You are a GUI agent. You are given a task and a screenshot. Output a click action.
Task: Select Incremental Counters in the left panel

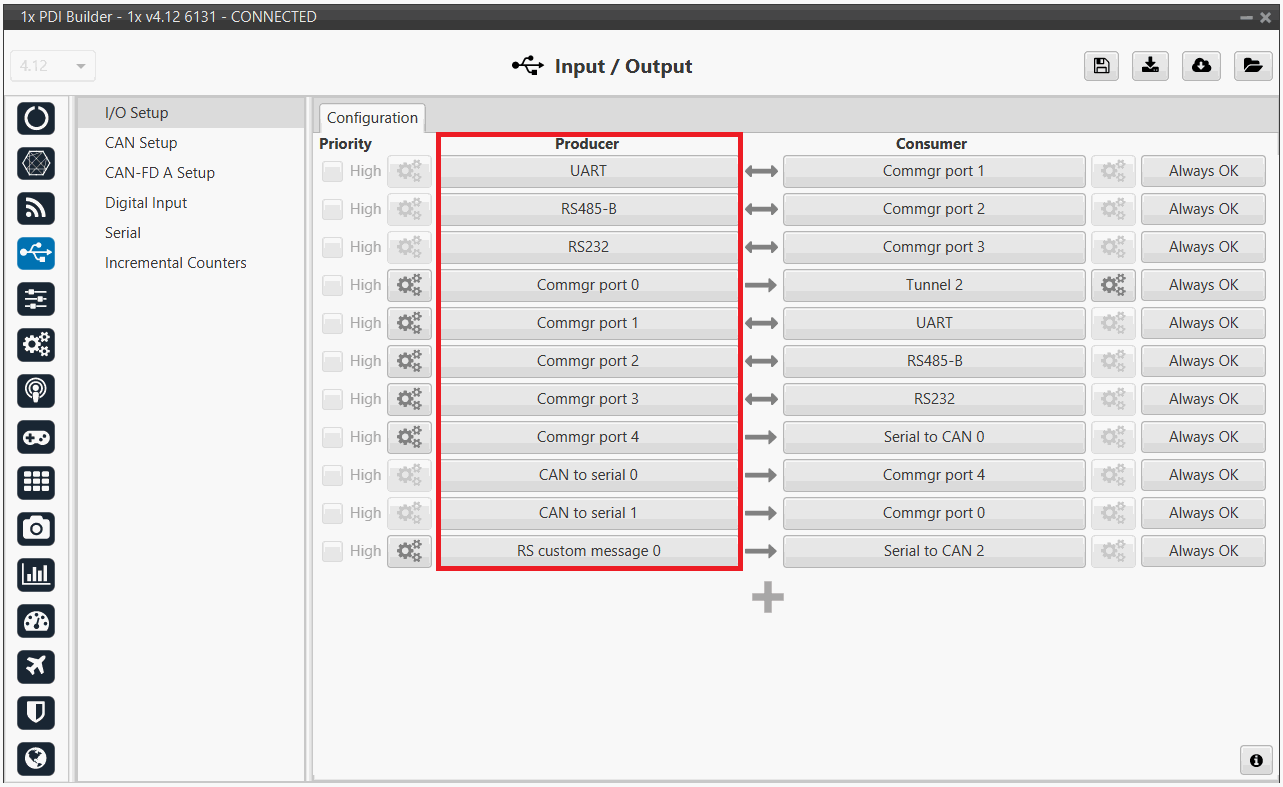coord(175,263)
